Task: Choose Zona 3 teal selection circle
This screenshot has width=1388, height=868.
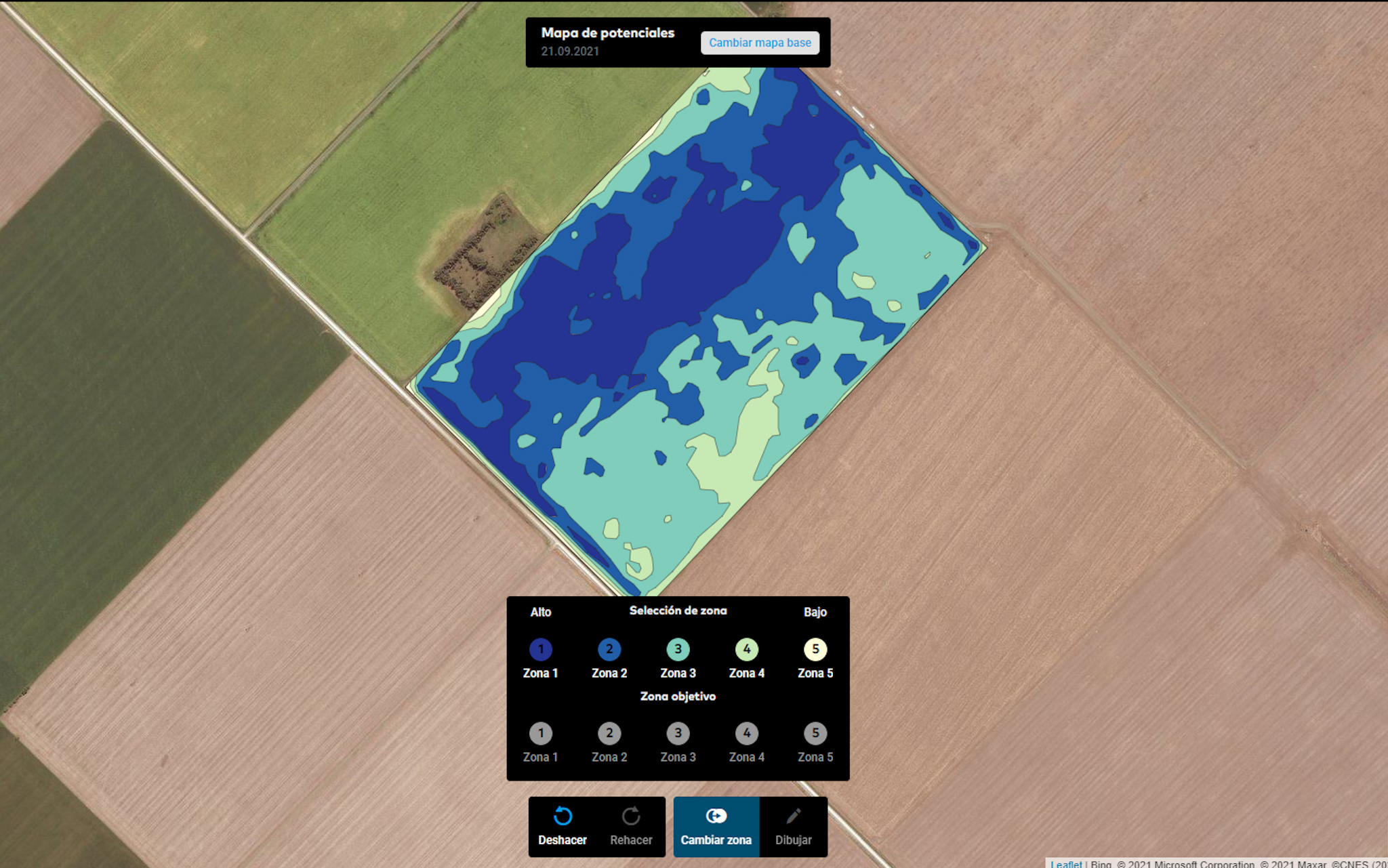Action: coord(678,650)
